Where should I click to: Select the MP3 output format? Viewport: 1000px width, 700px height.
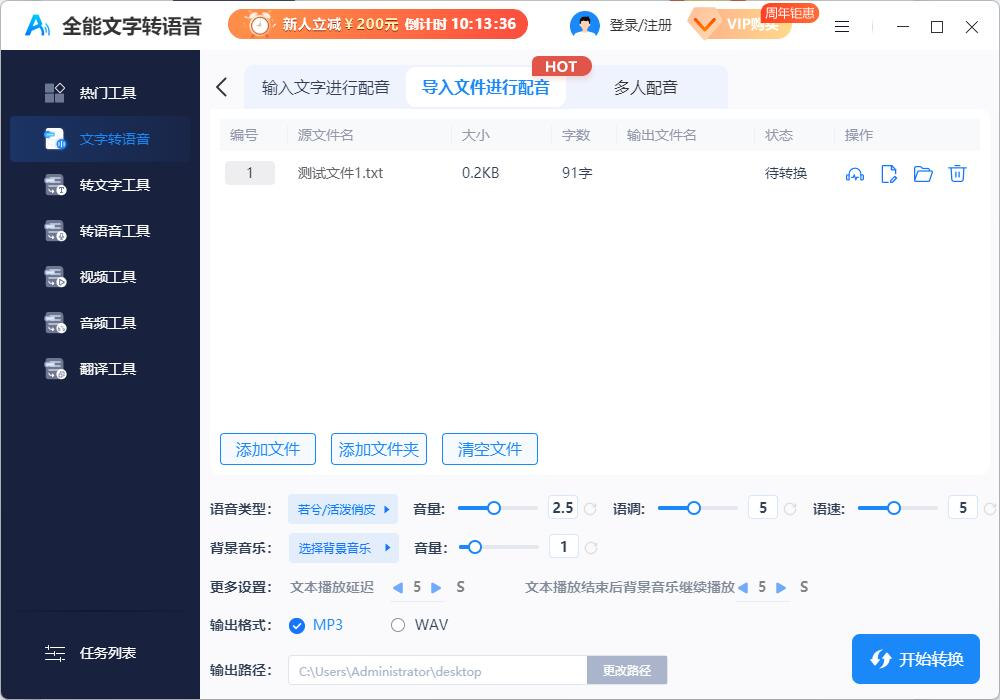click(x=297, y=624)
